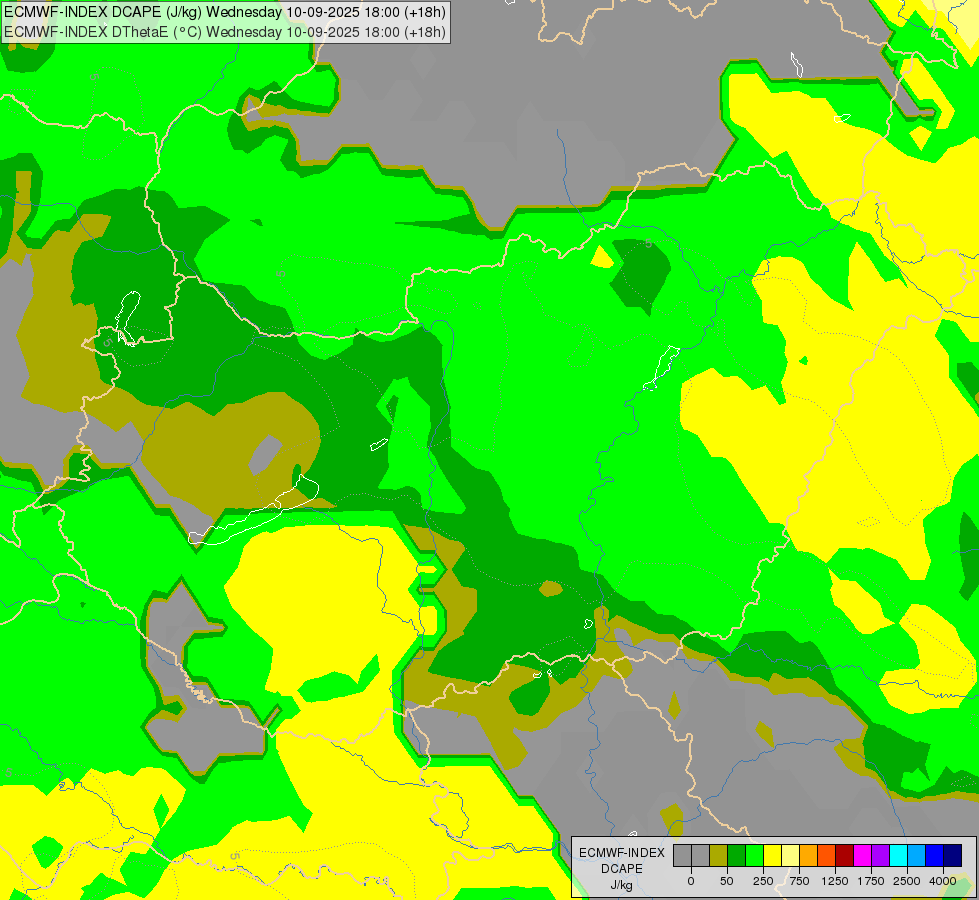The width and height of the screenshot is (979, 900).
Task: Click the legend value 0
Action: tap(691, 881)
